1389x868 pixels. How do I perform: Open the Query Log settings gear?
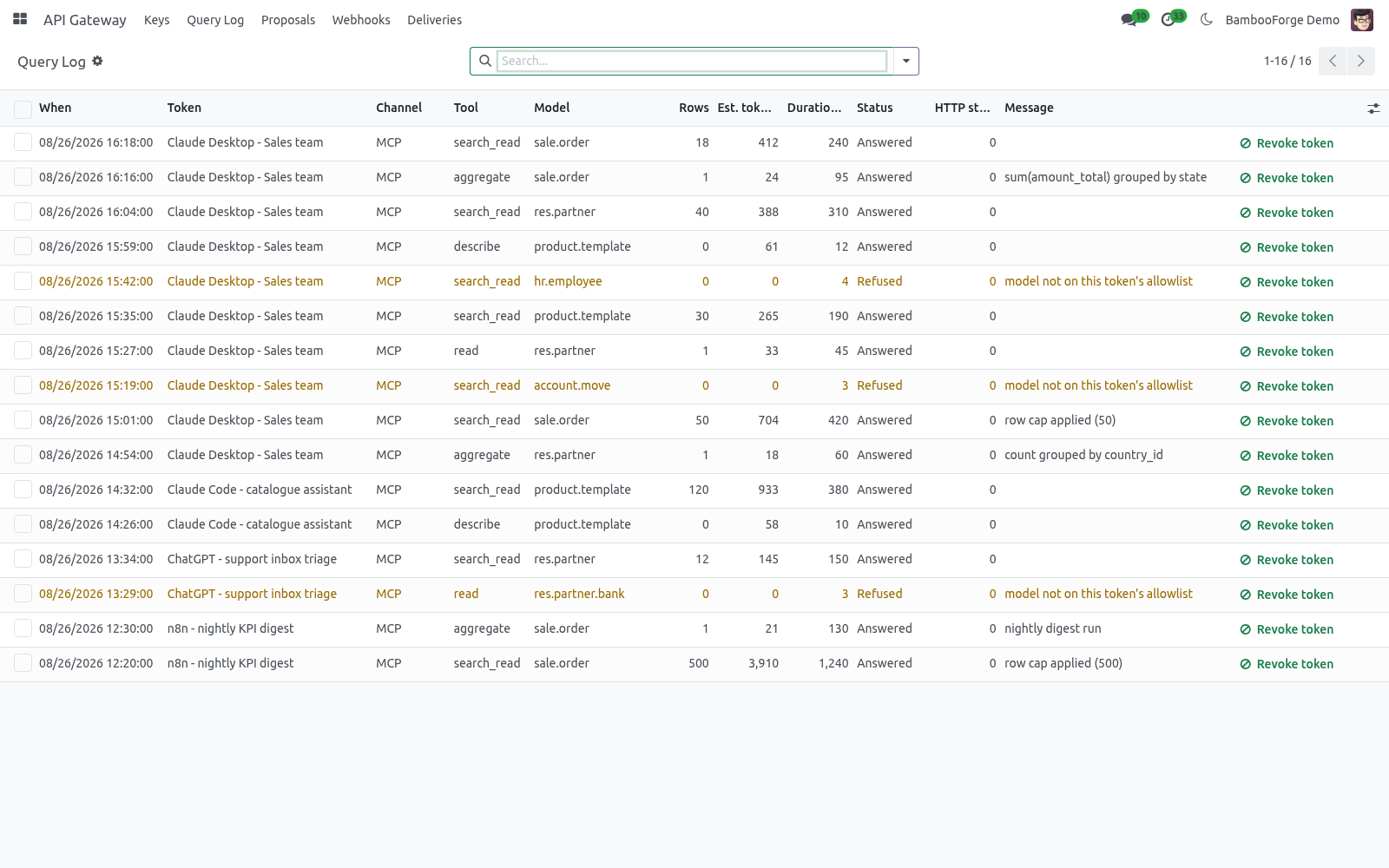click(x=97, y=61)
